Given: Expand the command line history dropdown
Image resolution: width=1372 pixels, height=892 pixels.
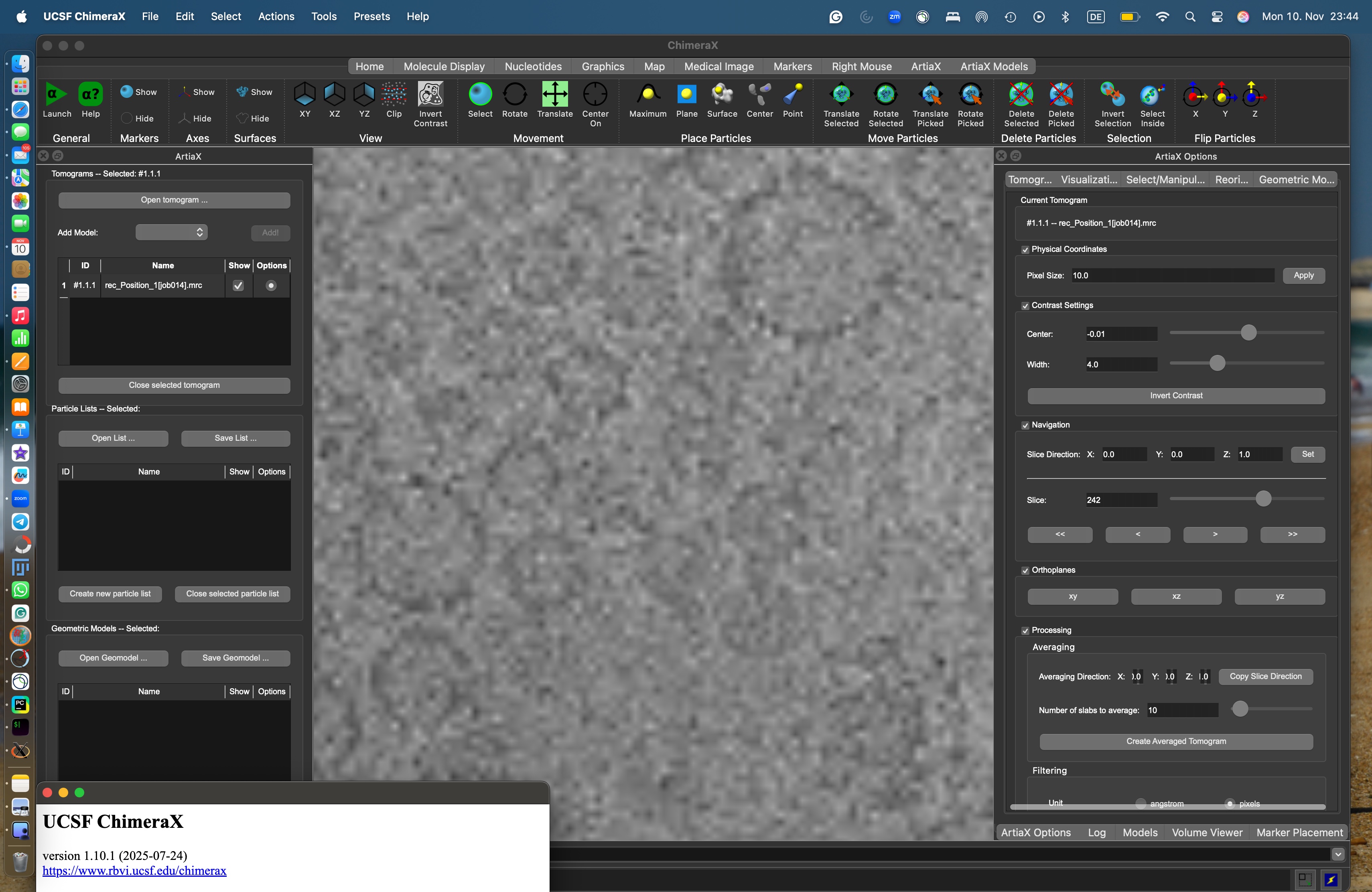Looking at the screenshot, I should 1338,854.
